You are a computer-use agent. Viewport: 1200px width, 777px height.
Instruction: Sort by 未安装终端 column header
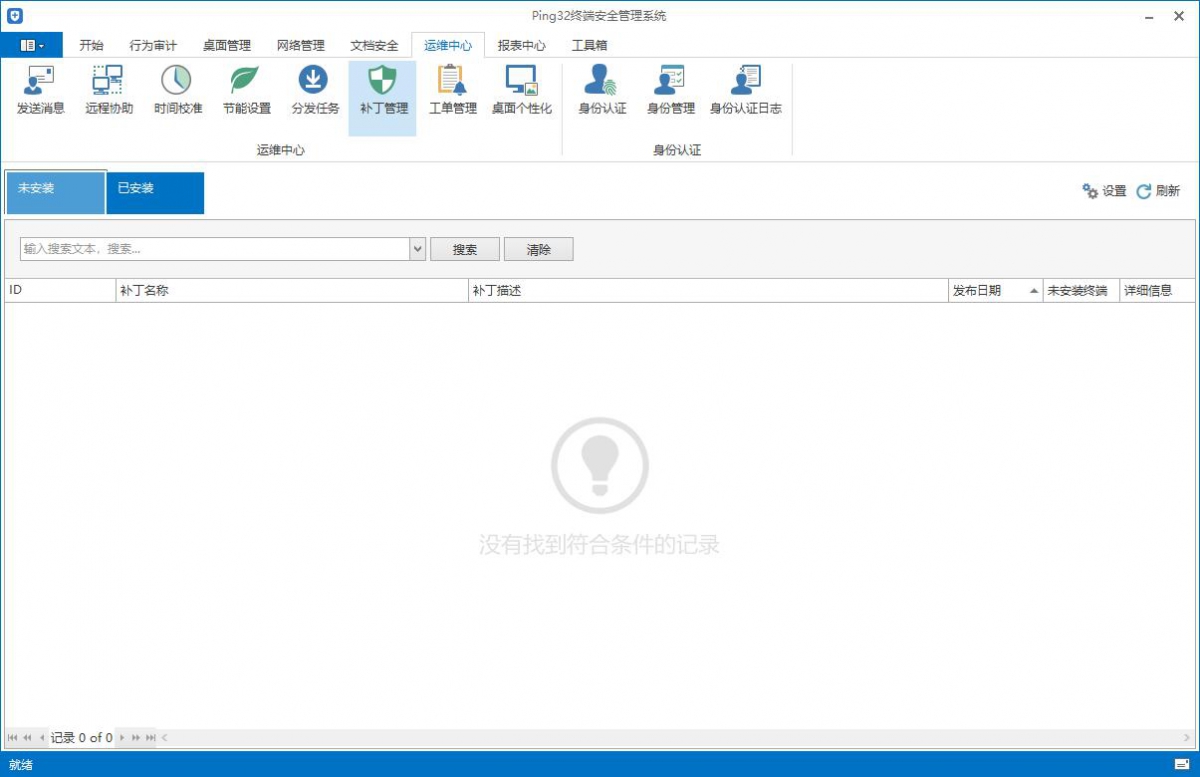coord(1081,291)
